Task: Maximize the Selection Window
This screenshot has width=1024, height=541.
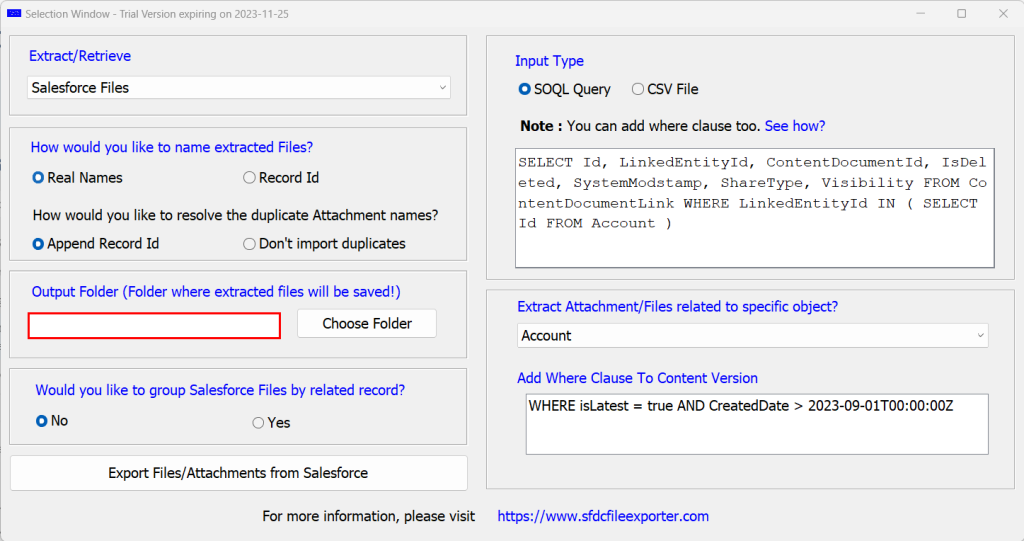Action: pos(961,14)
